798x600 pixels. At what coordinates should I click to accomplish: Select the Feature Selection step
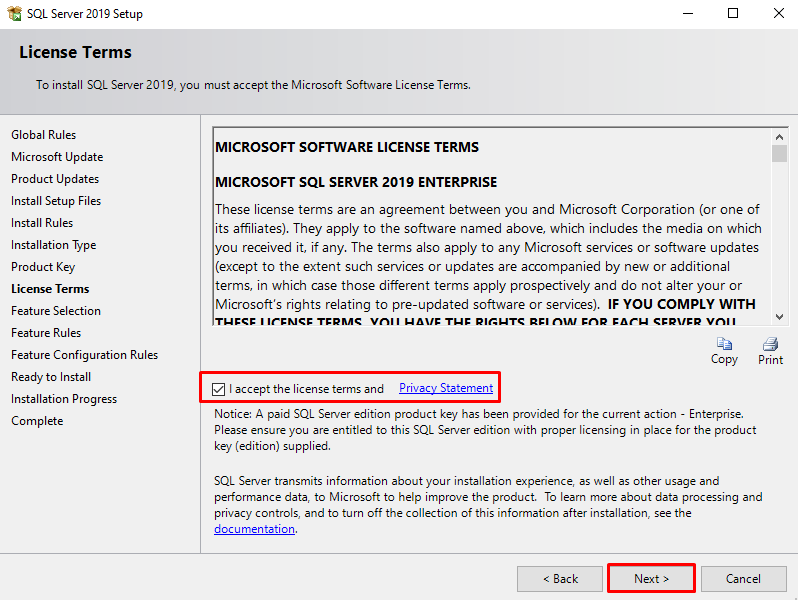coord(56,310)
